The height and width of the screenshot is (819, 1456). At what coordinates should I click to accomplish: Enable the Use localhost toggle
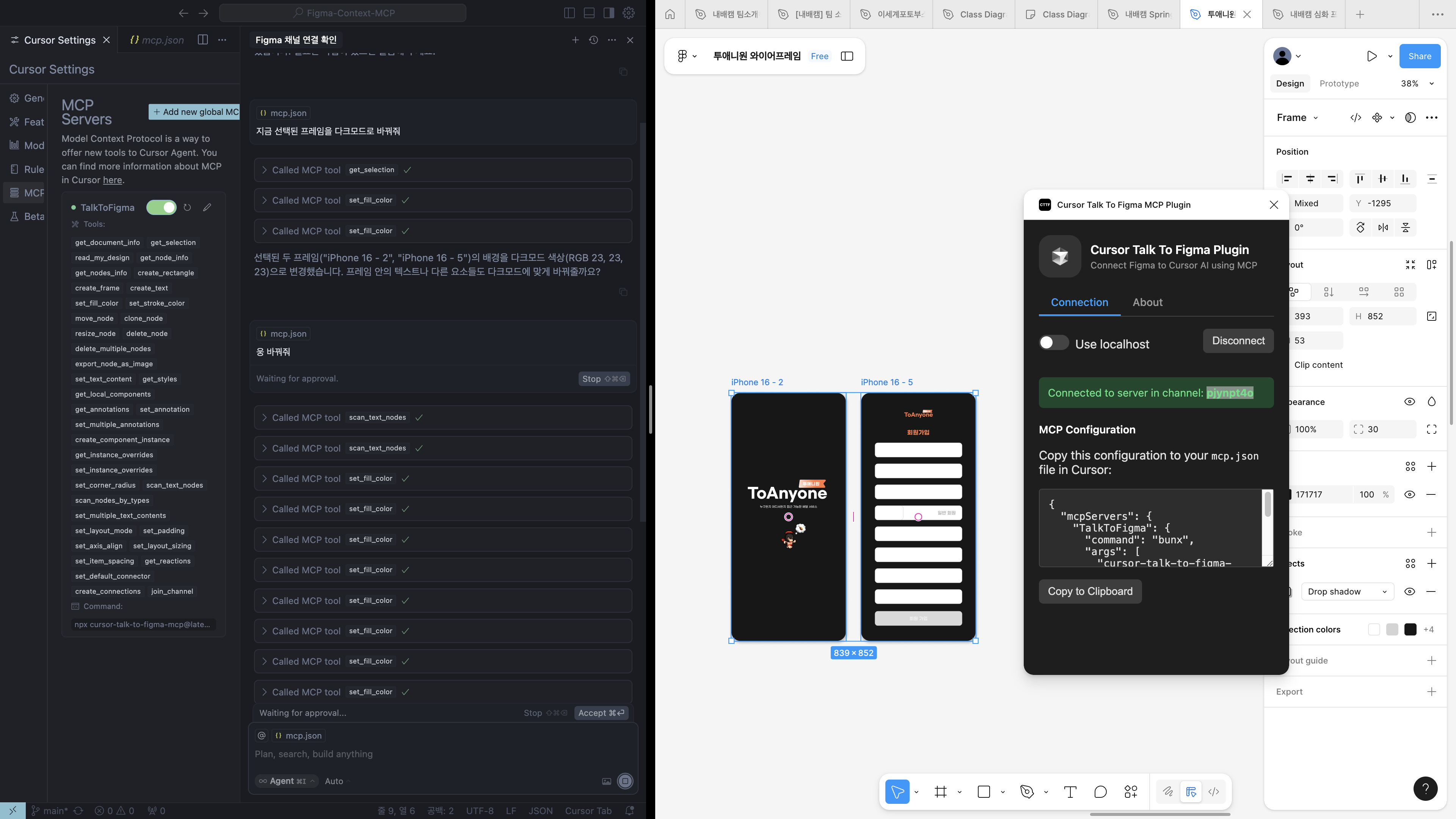[x=1054, y=343]
